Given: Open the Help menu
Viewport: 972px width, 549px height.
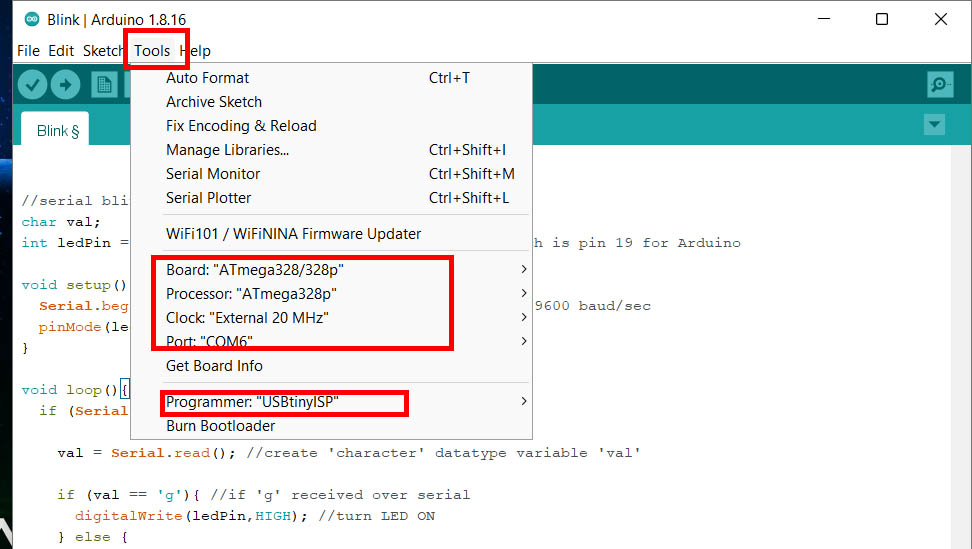Looking at the screenshot, I should pyautogui.click(x=195, y=51).
